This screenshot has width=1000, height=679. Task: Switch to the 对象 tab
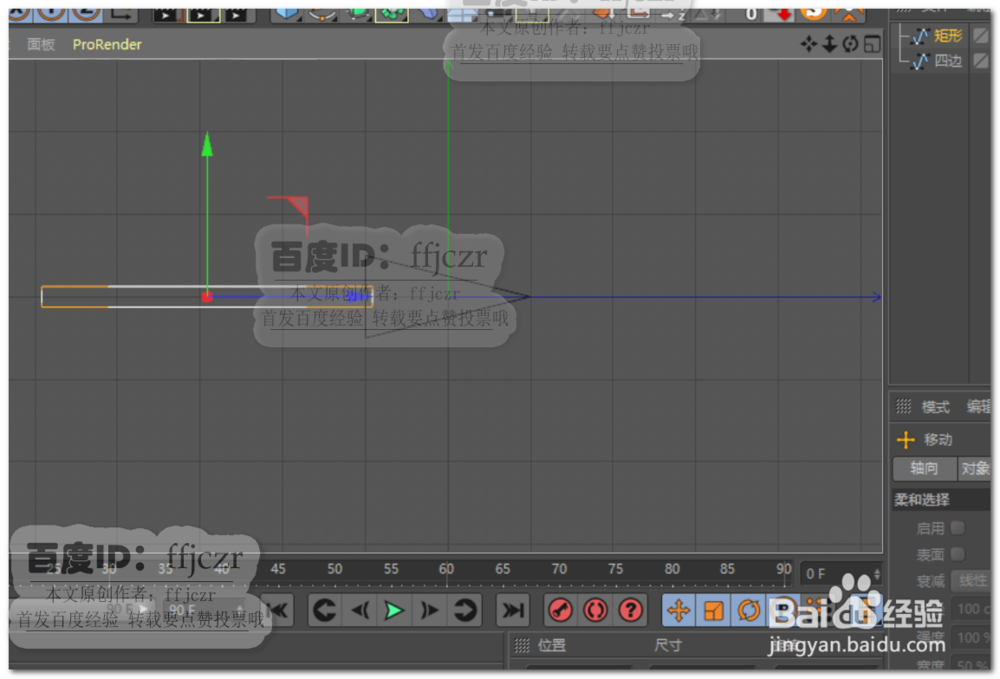point(974,469)
